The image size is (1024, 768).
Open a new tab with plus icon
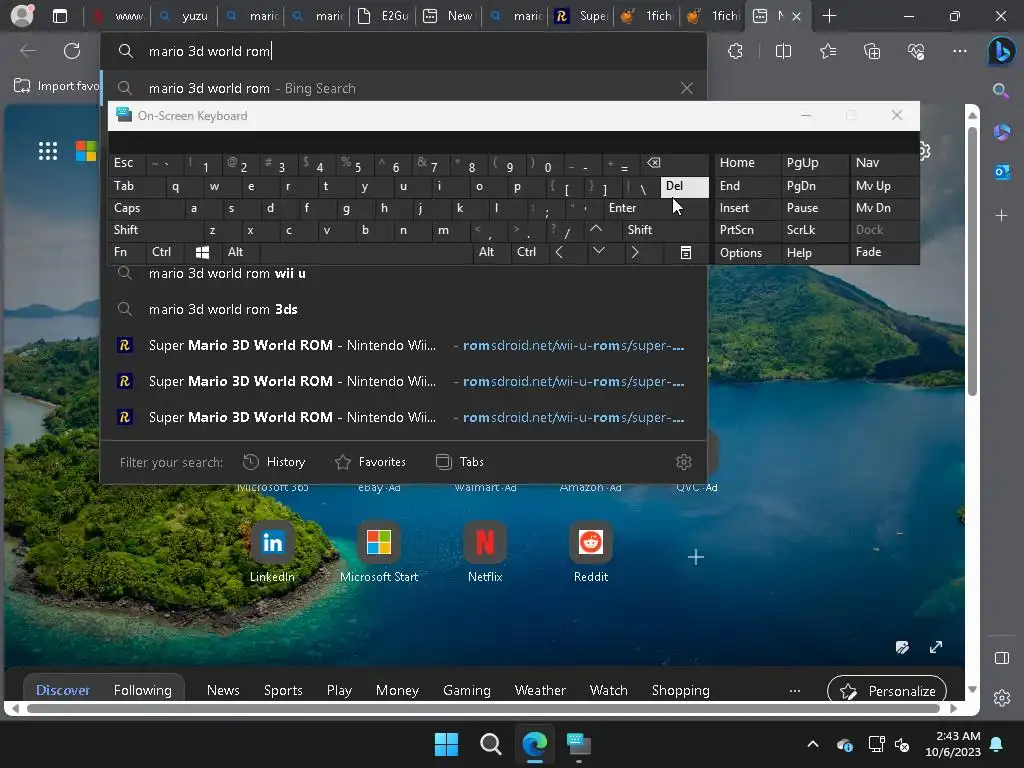[x=829, y=16]
